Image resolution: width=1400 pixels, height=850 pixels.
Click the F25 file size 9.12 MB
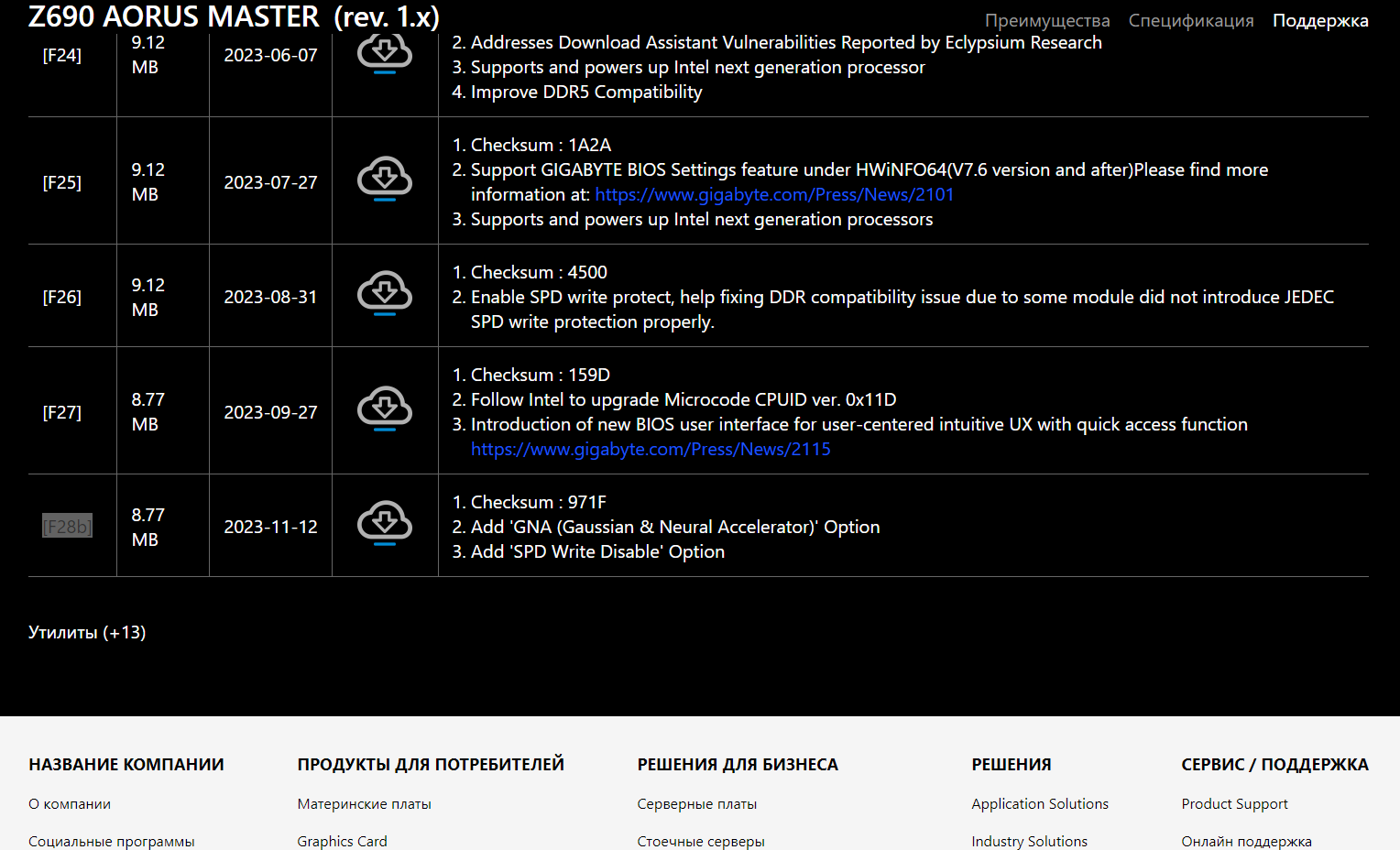(x=148, y=182)
